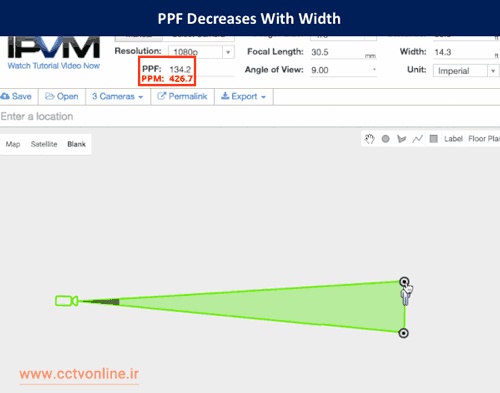The image size is (500, 393).
Task: Click the PPM value 426.7
Action: pos(181,79)
